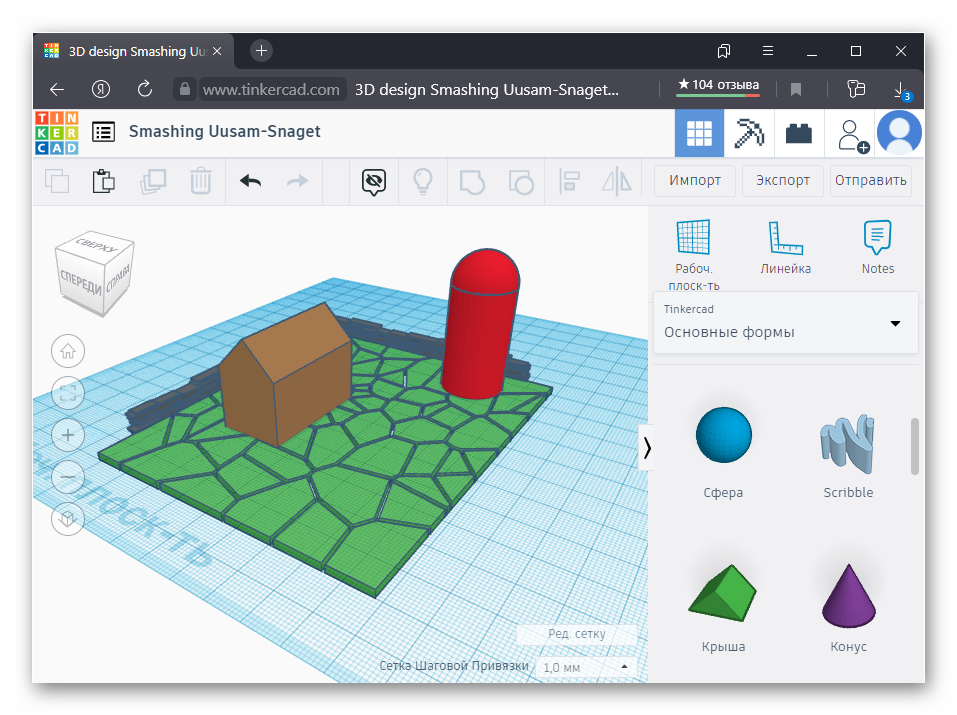Toggle orthographic perspective view cube button
Viewport: 957px width, 715px height.
point(68,518)
